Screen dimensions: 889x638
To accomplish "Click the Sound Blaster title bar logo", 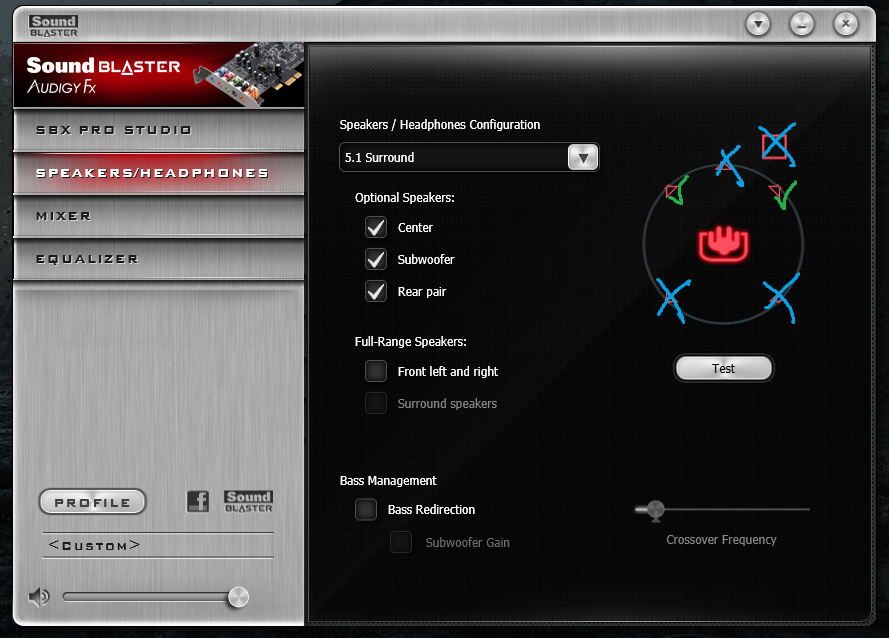I will 53,26.
